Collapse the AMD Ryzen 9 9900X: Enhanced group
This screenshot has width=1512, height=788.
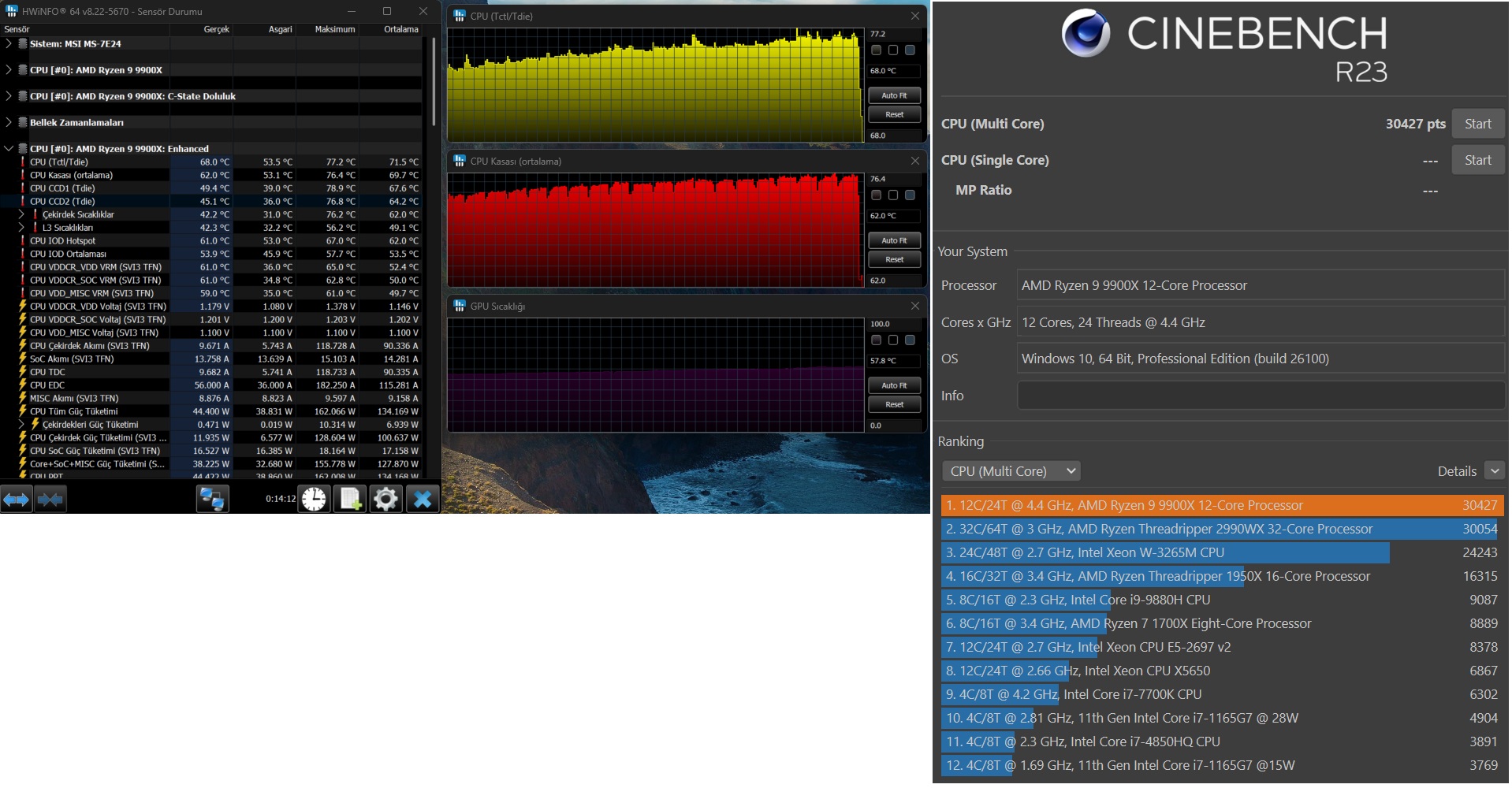9,148
